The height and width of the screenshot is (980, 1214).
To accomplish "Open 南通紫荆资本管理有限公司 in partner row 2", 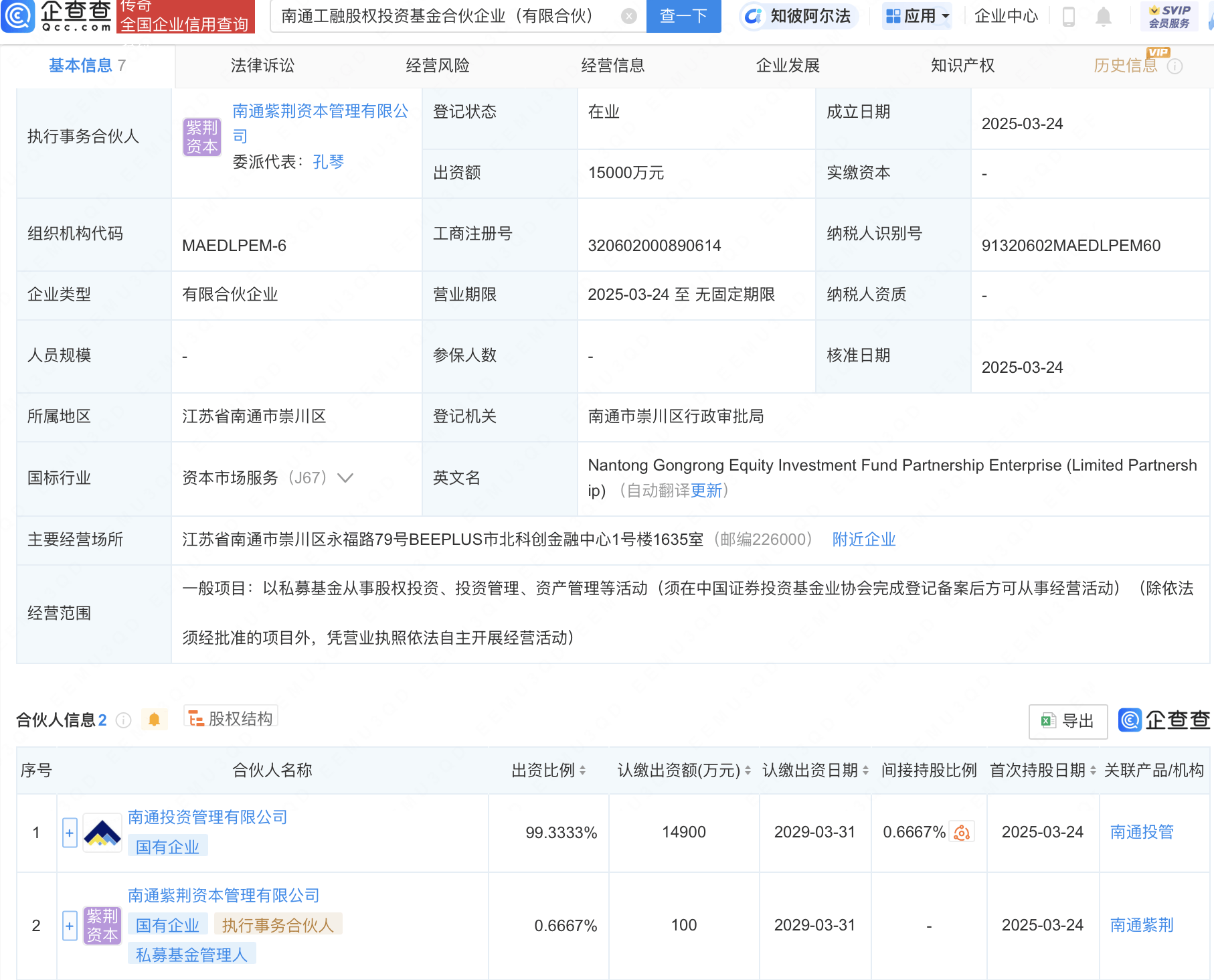I will [224, 896].
